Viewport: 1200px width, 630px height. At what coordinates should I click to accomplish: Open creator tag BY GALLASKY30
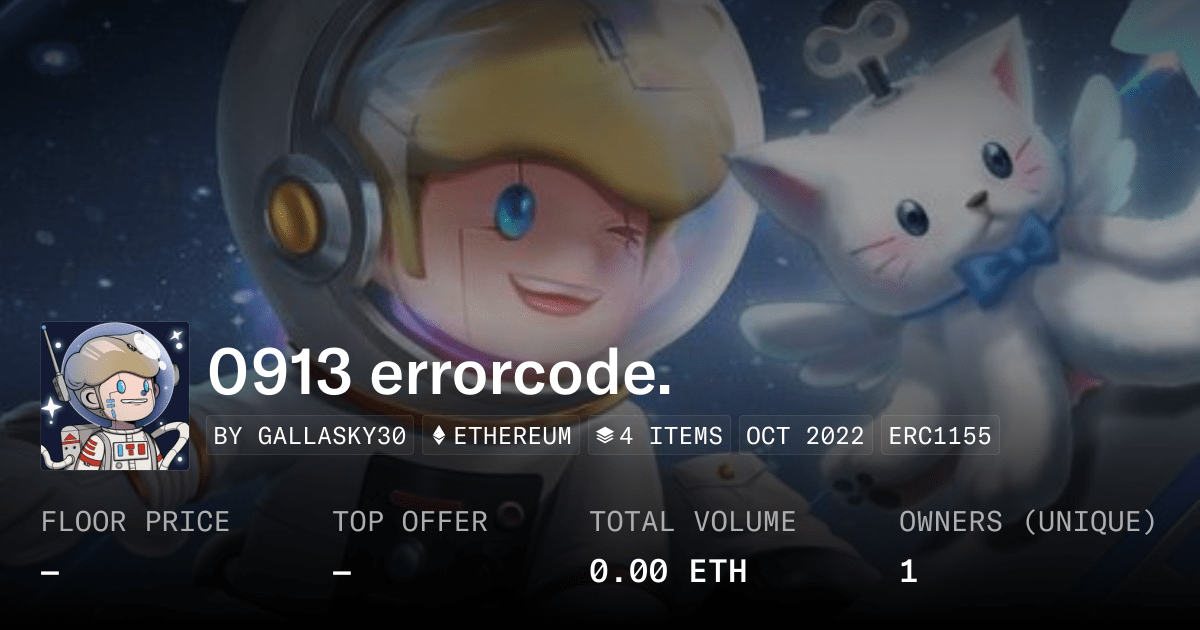(311, 436)
